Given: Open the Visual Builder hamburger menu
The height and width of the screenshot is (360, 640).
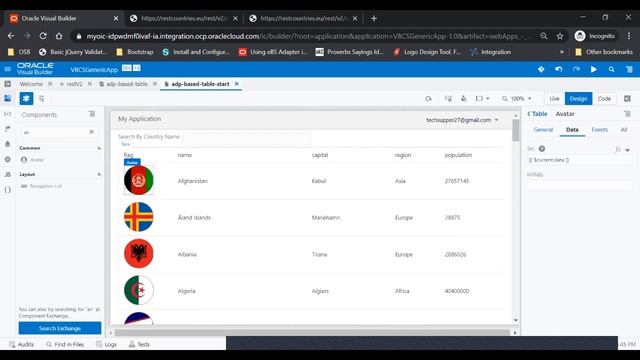Looking at the screenshot, I should [7, 69].
